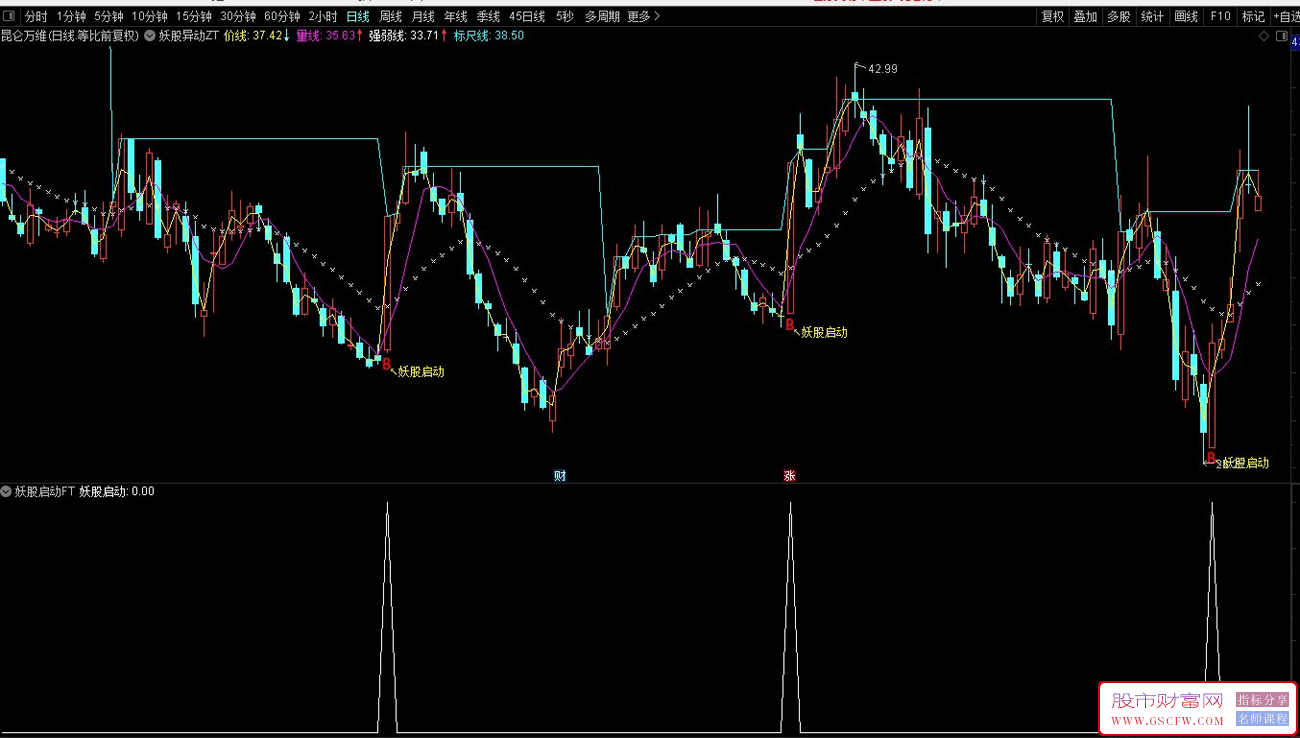The image size is (1300, 738).
Task: Open the 画线 drawing tools
Action: (x=1186, y=16)
